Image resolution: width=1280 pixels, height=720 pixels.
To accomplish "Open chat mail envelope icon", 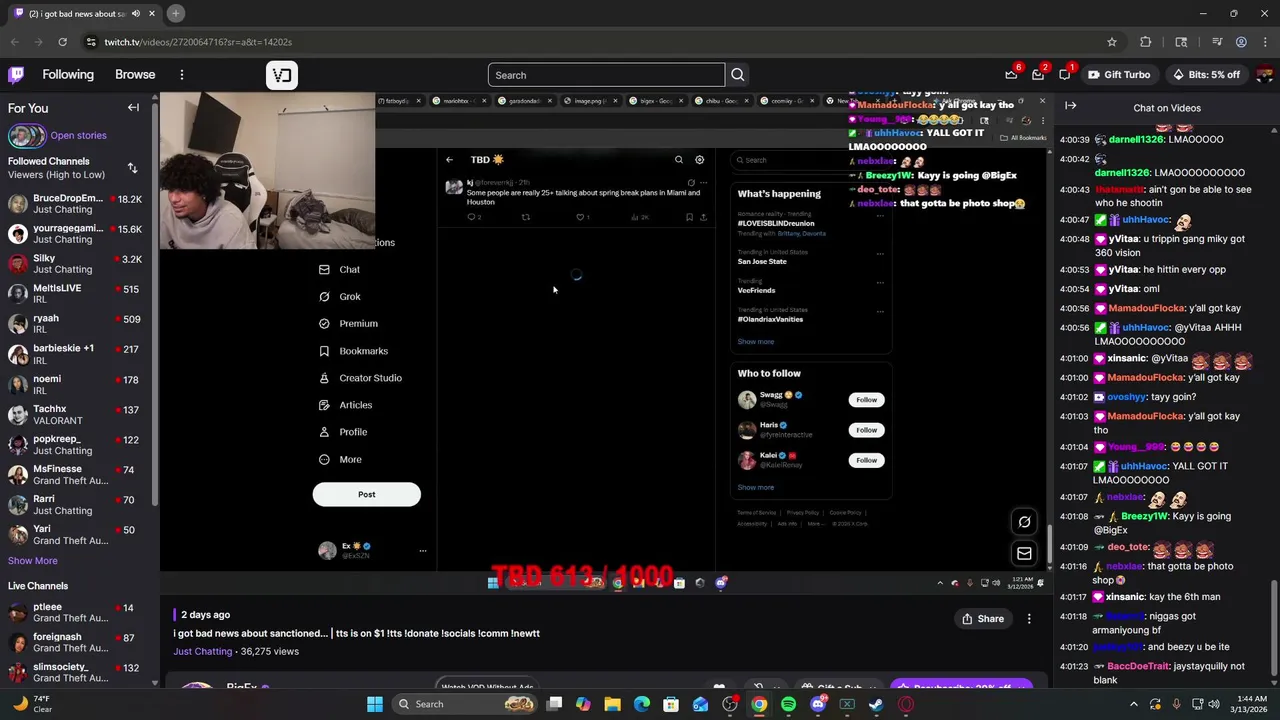I will [x=1024, y=554].
